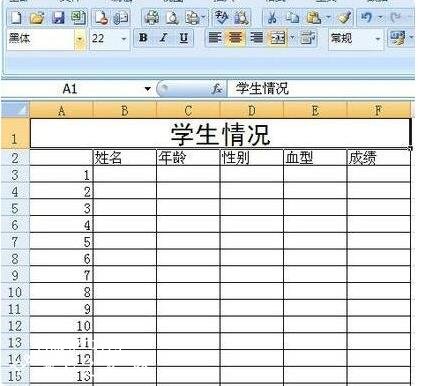Screen dimensions: 424x386
Task: Paste from clipboard icon
Action: (314, 18)
